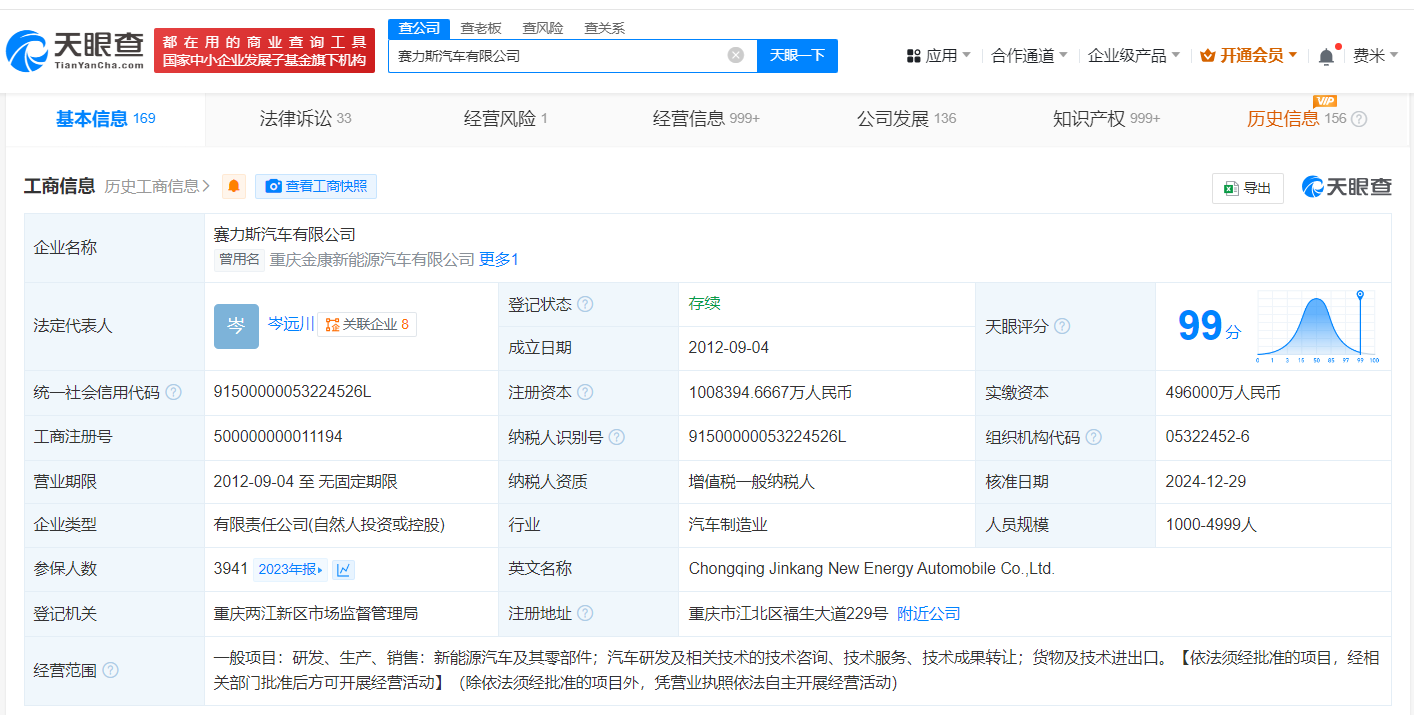The width and height of the screenshot is (1414, 715).
Task: Expand the 应用 dropdown menu
Action: [x=938, y=56]
